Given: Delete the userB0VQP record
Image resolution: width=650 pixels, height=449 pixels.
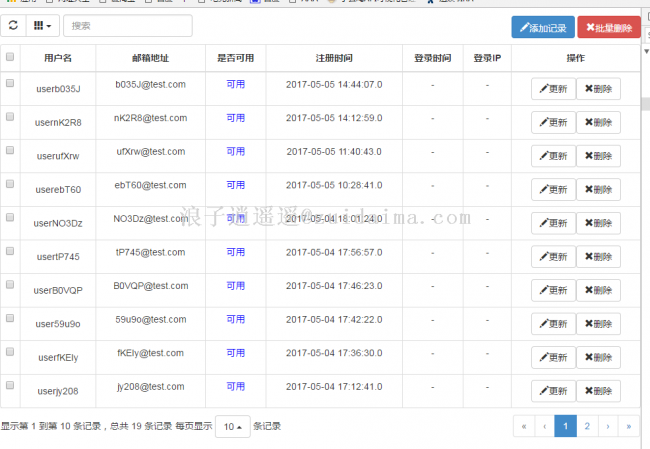Looking at the screenshot, I should [x=598, y=291].
